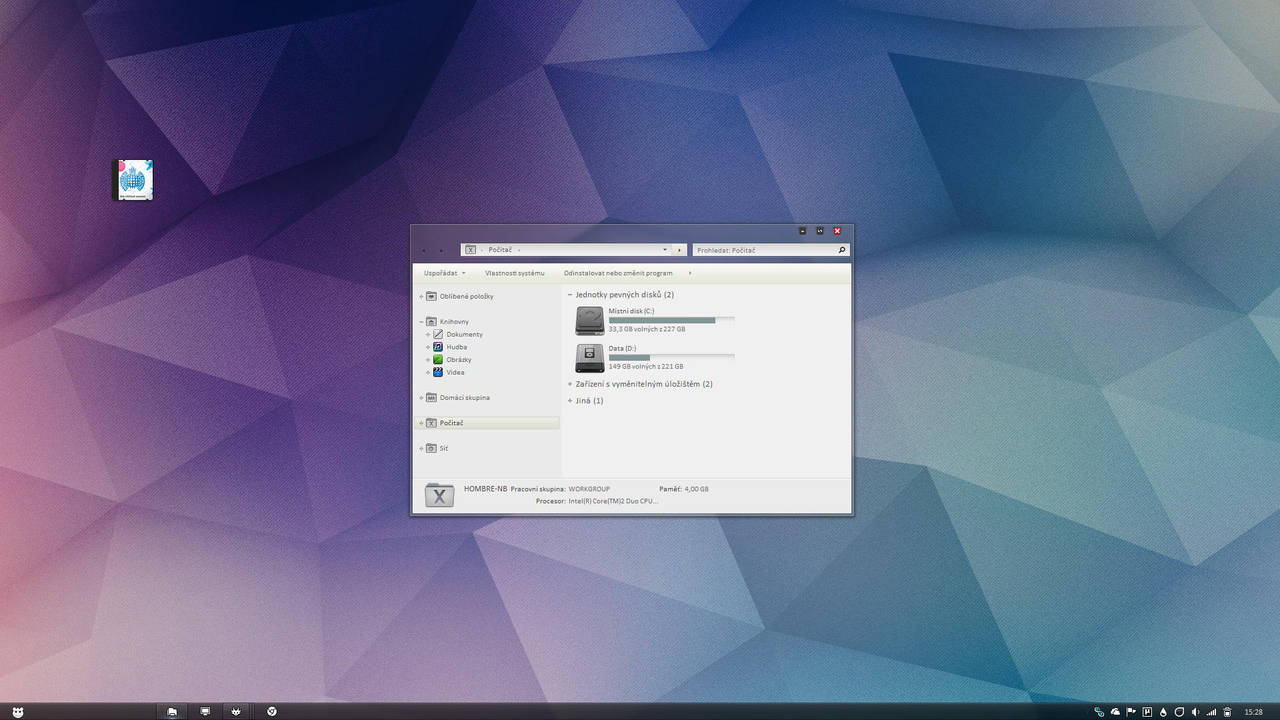This screenshot has width=1280, height=720.
Task: Select the Obrázky library icon
Action: tap(438, 359)
